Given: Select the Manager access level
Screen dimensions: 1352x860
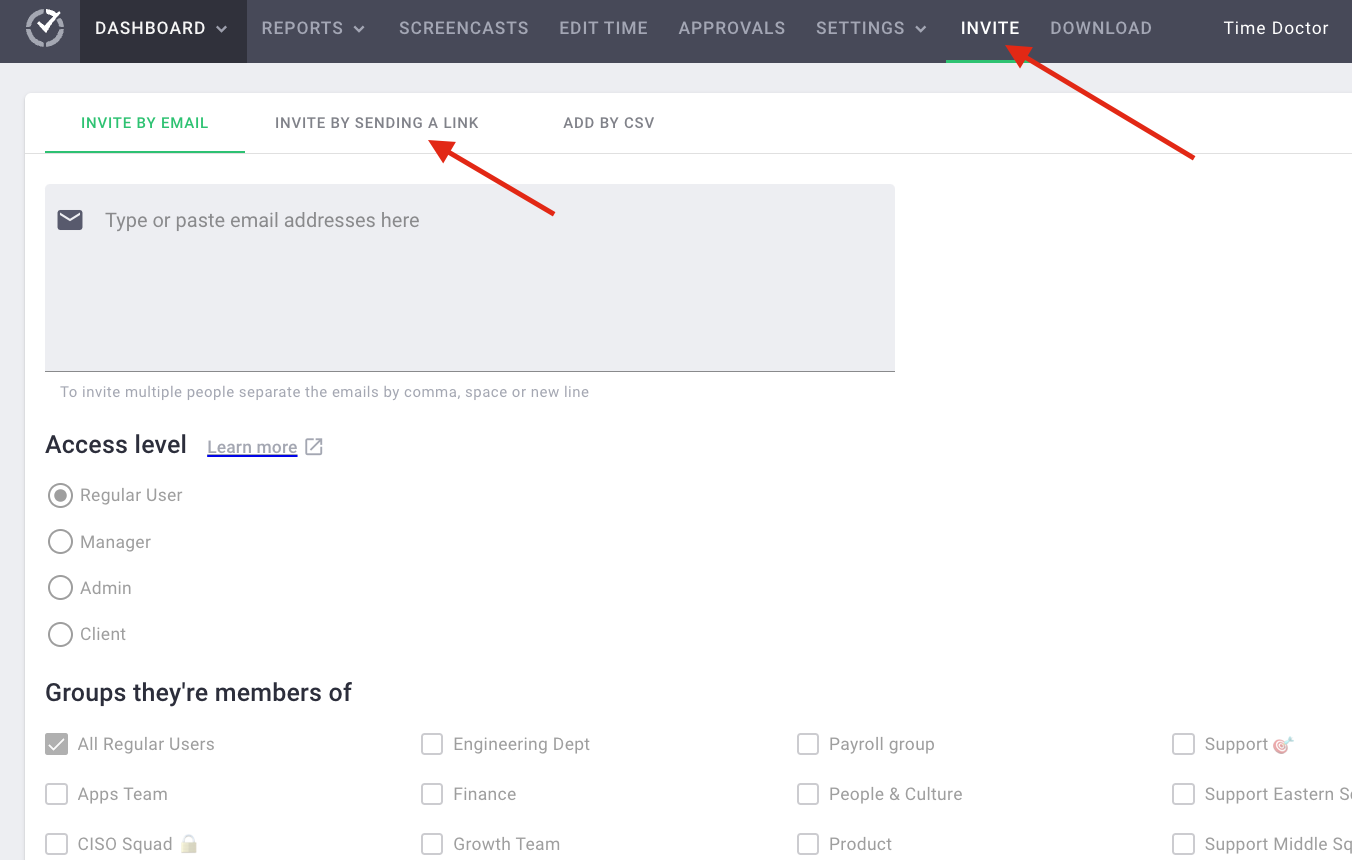Looking at the screenshot, I should tap(60, 541).
